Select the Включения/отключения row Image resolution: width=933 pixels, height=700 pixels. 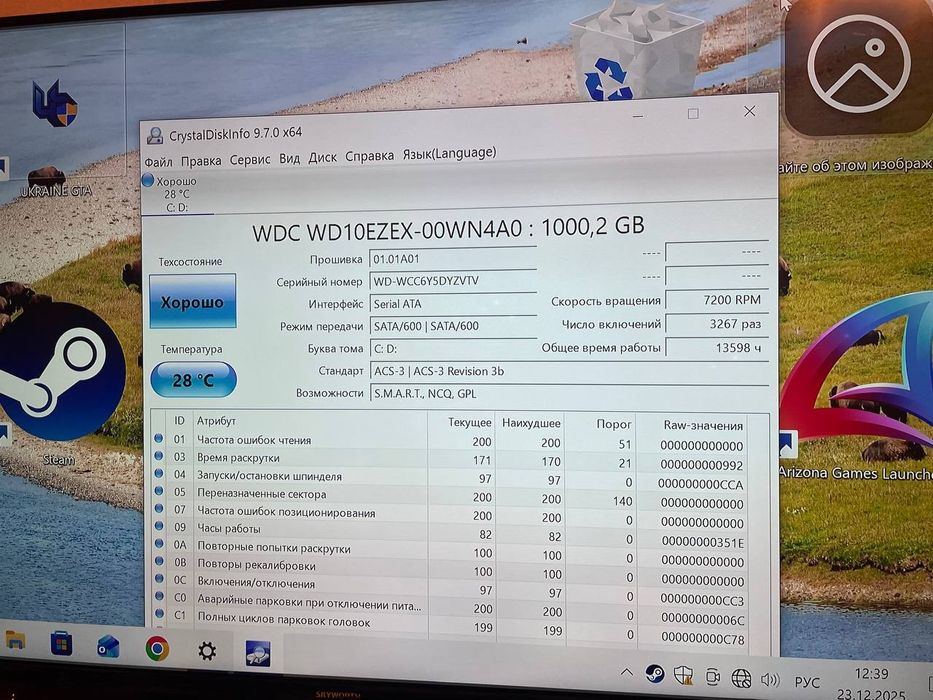pyautogui.click(x=450, y=588)
